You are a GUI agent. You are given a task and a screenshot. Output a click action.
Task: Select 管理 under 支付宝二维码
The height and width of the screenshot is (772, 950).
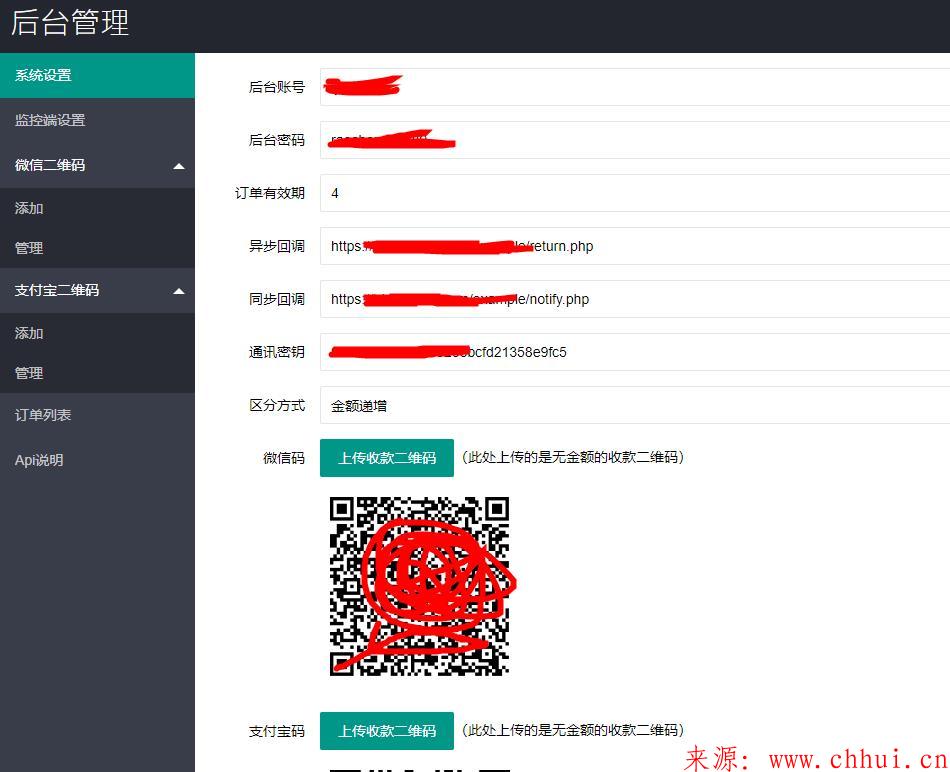(x=97, y=373)
